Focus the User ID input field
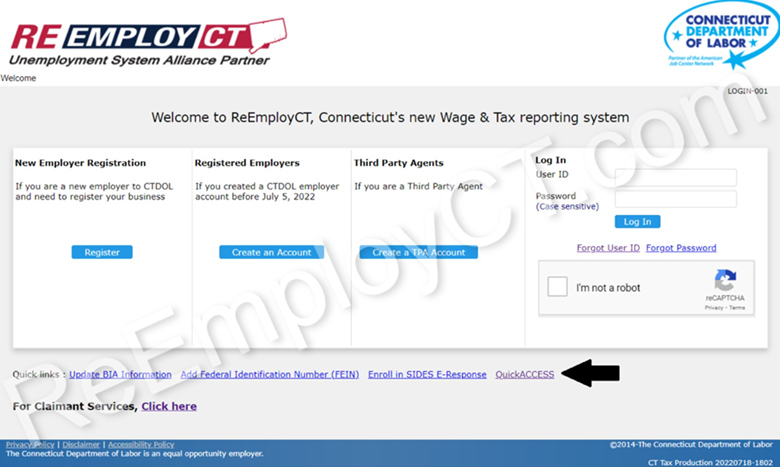This screenshot has width=780, height=467. (675, 177)
